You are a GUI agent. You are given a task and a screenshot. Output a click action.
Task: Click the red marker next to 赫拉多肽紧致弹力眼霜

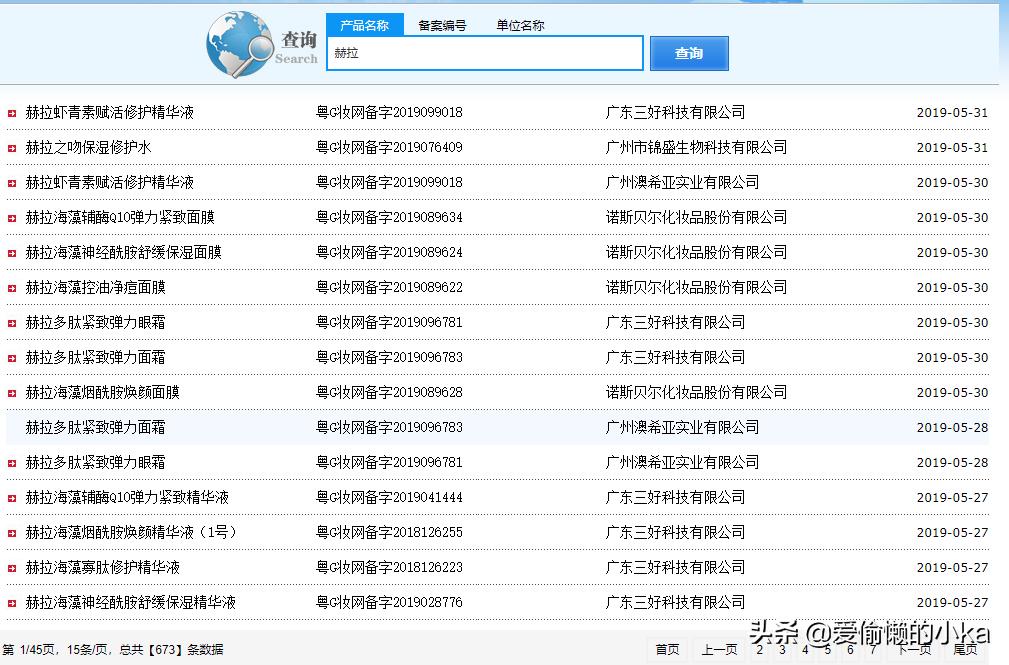[x=14, y=322]
